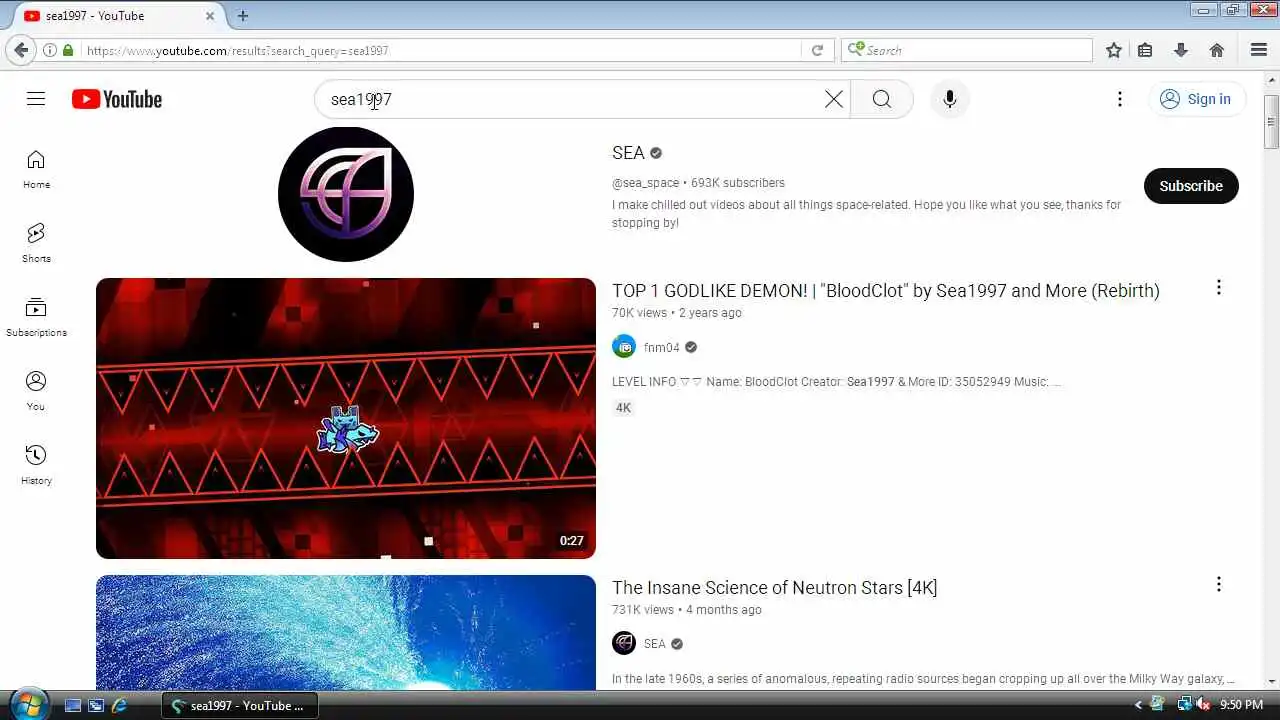The image size is (1280, 720).
Task: Open History from the sidebar
Action: click(36, 465)
